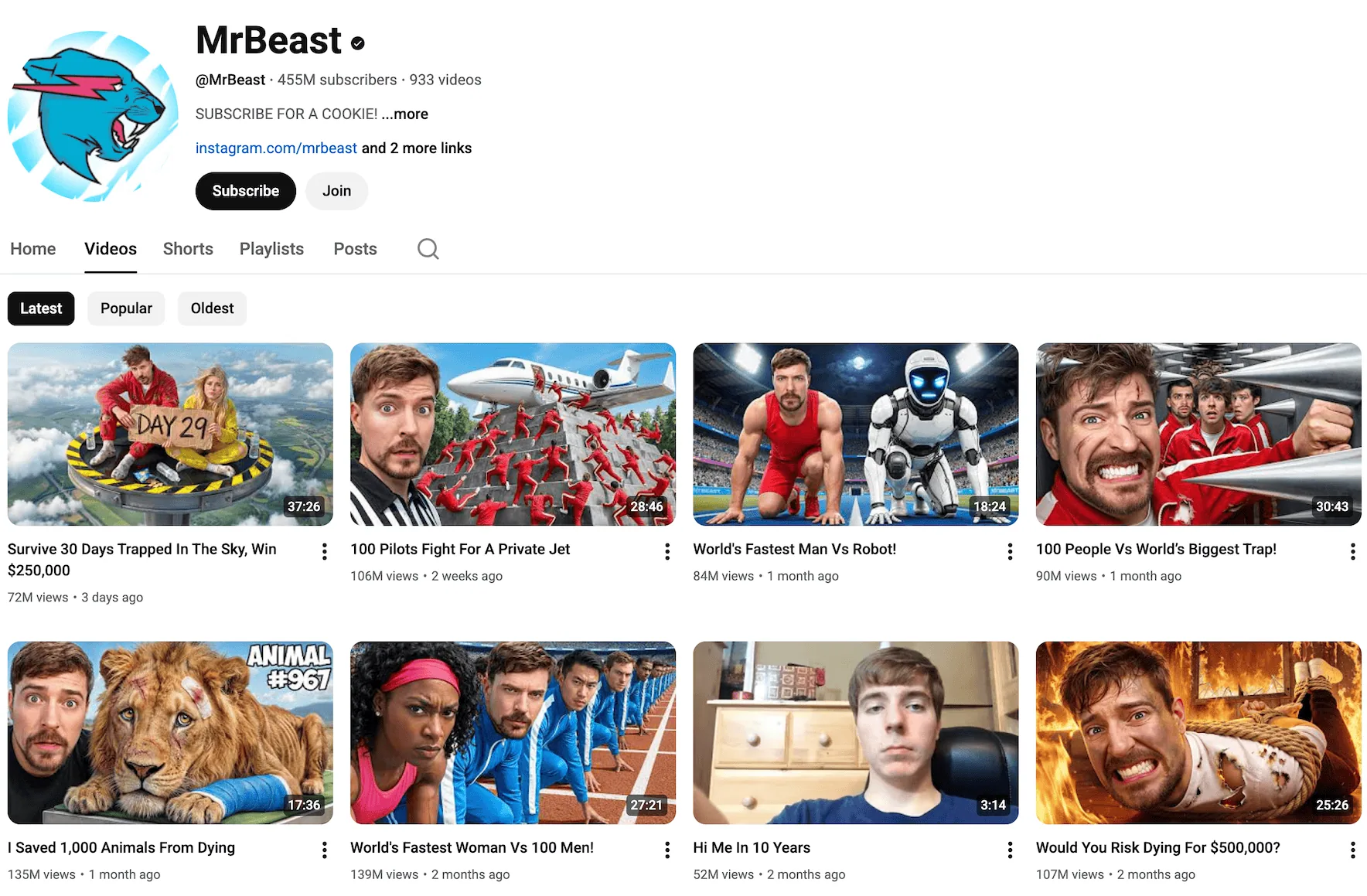This screenshot has height=896, width=1367.
Task: Open options menu on I Saved 1,000 Animals video
Action: pyautogui.click(x=323, y=850)
